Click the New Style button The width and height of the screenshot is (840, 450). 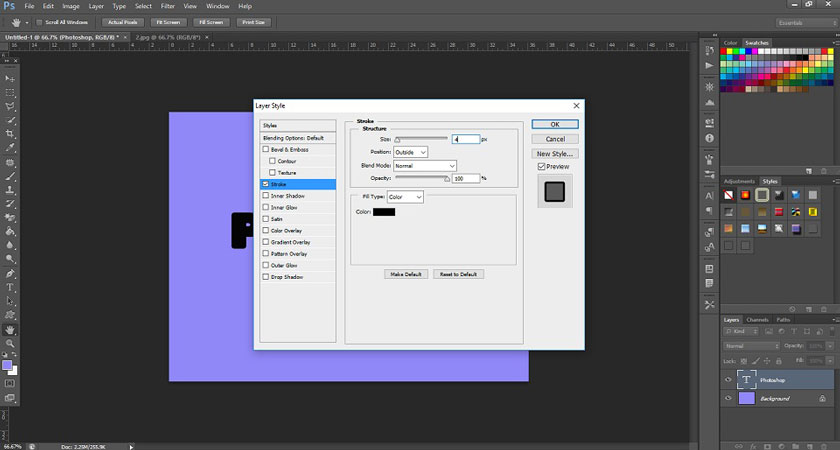[x=555, y=154]
